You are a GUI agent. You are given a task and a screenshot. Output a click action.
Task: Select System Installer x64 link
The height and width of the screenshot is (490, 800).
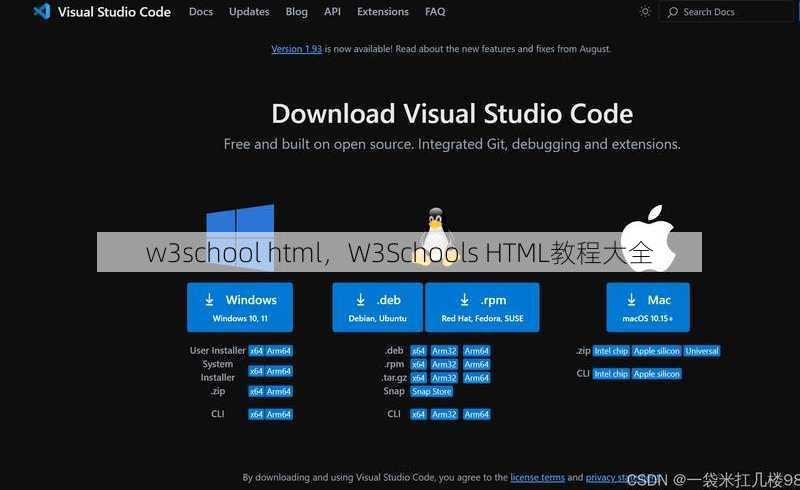coord(256,371)
